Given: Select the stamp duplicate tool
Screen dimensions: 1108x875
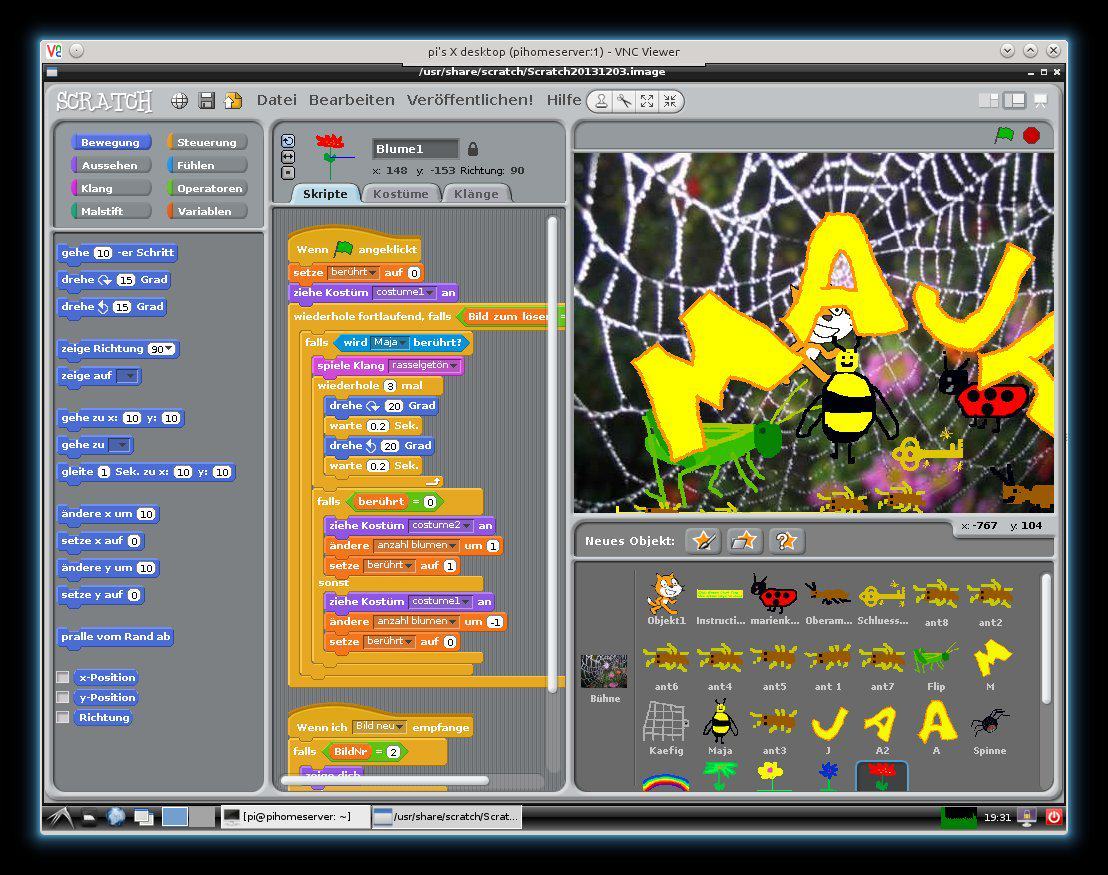Looking at the screenshot, I should [x=600, y=100].
